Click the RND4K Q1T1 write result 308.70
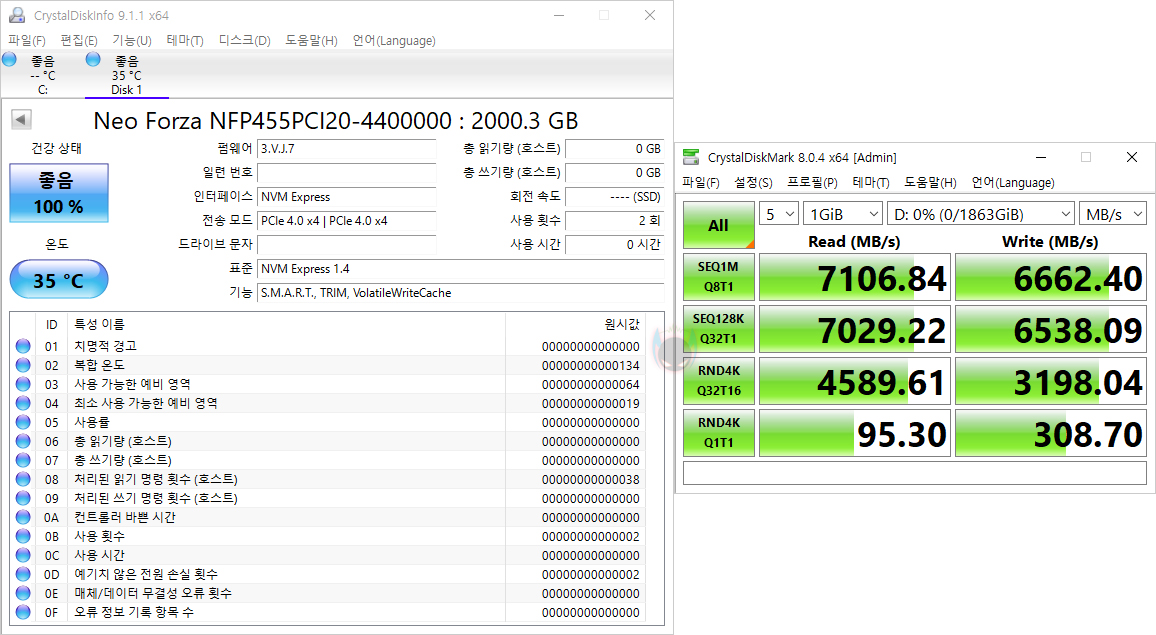Image resolution: width=1156 pixels, height=635 pixels. [1051, 433]
